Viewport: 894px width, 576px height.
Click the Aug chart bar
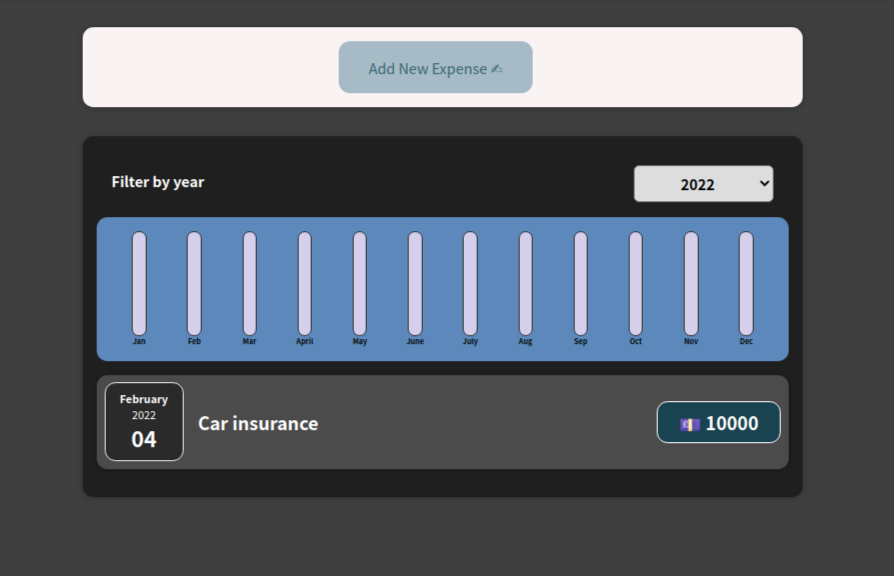pyautogui.click(x=526, y=283)
